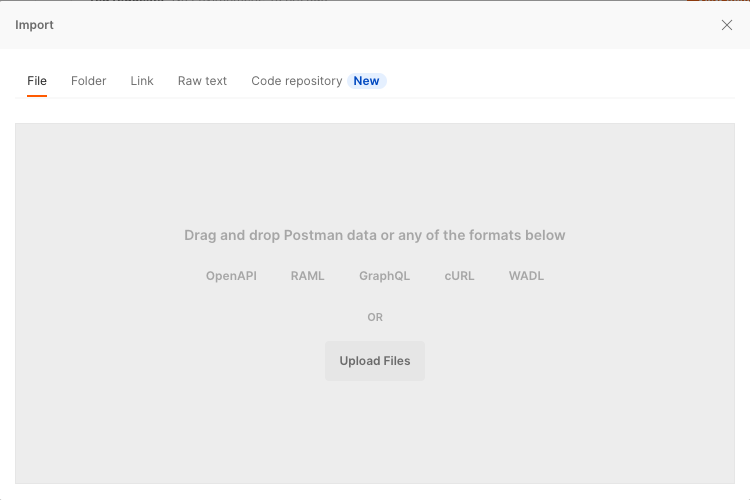Click the OR separator text
Screen dimensions: 750x500
pyautogui.click(x=375, y=317)
